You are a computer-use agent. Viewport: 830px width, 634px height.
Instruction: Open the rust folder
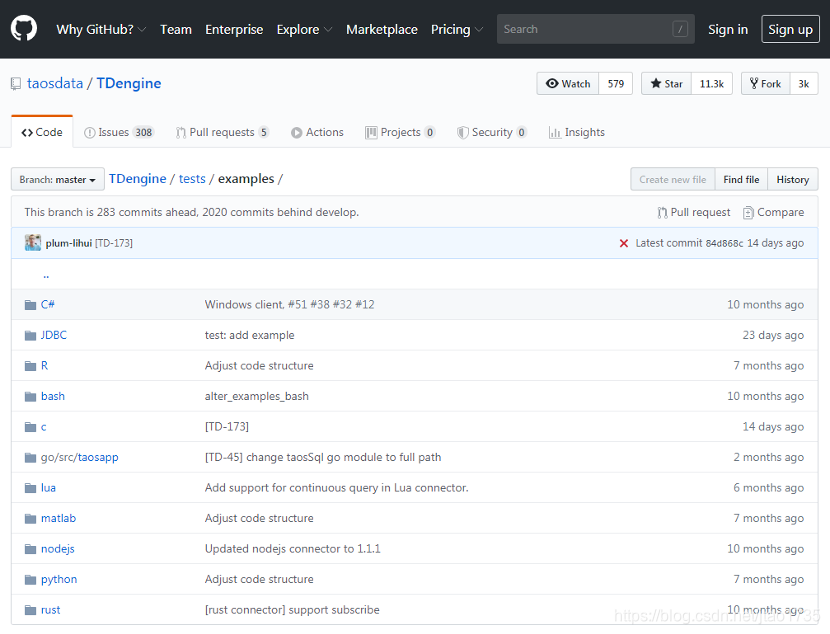tap(50, 610)
